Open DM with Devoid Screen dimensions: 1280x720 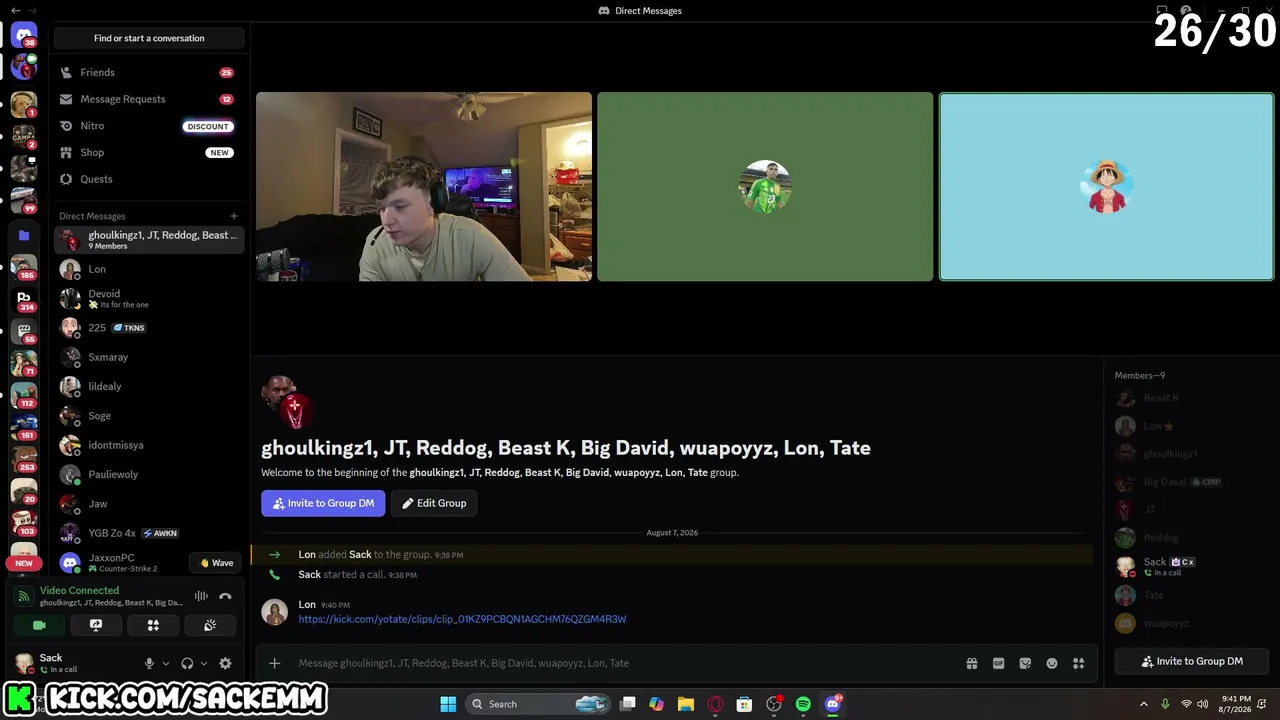click(x=149, y=298)
